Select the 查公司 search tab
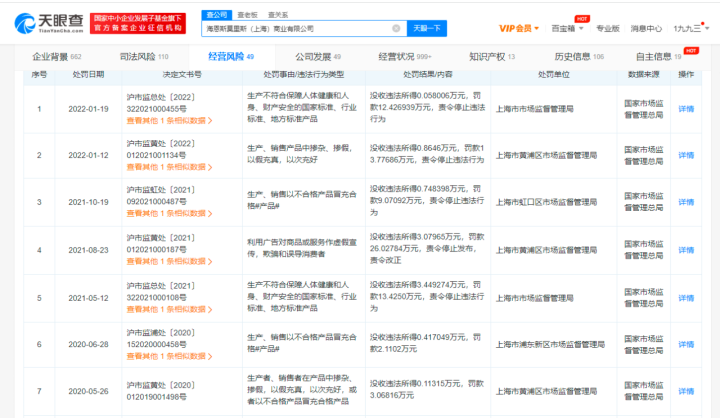720x418 pixels. (217, 15)
